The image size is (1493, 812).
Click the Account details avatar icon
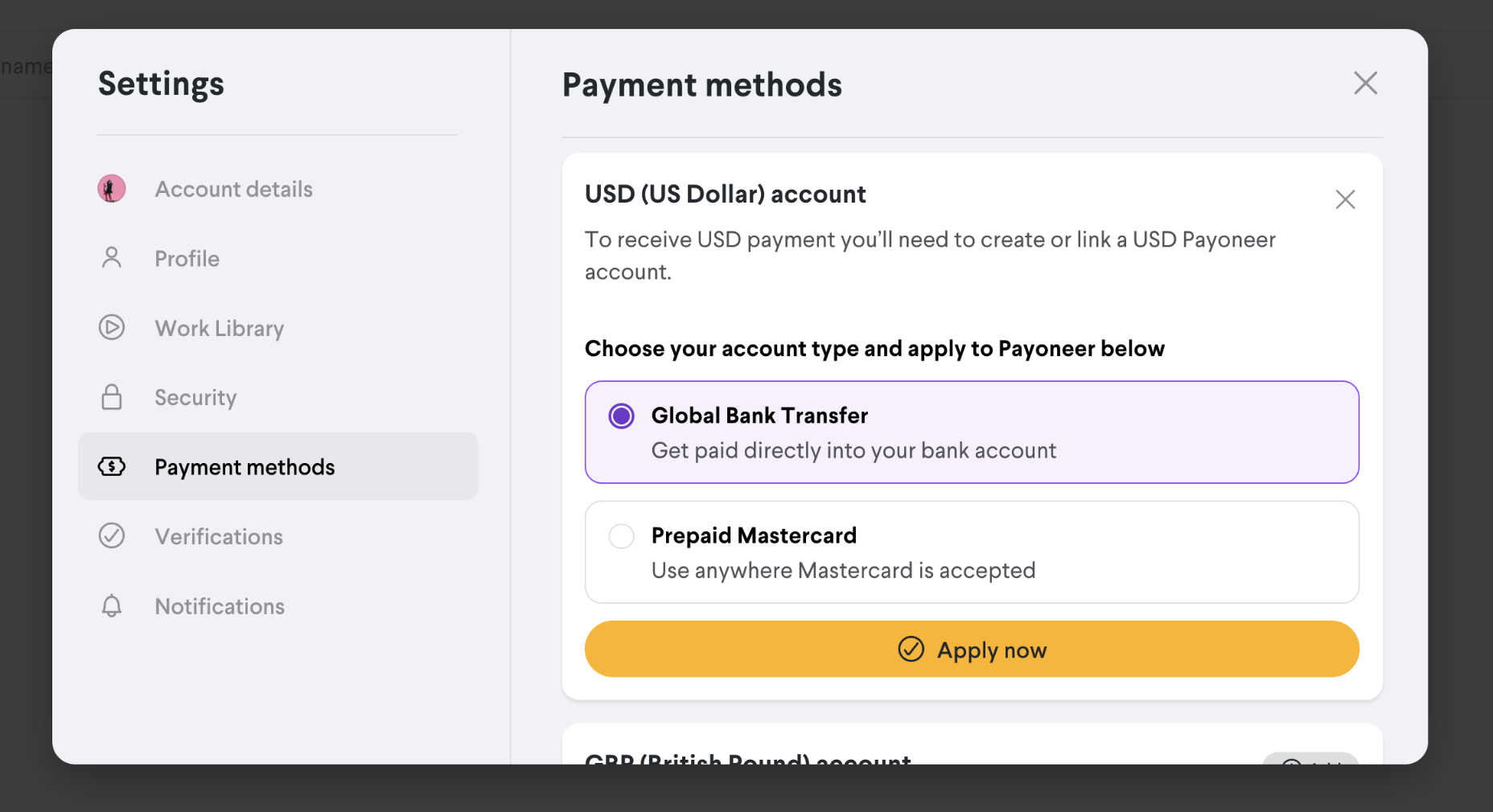112,189
